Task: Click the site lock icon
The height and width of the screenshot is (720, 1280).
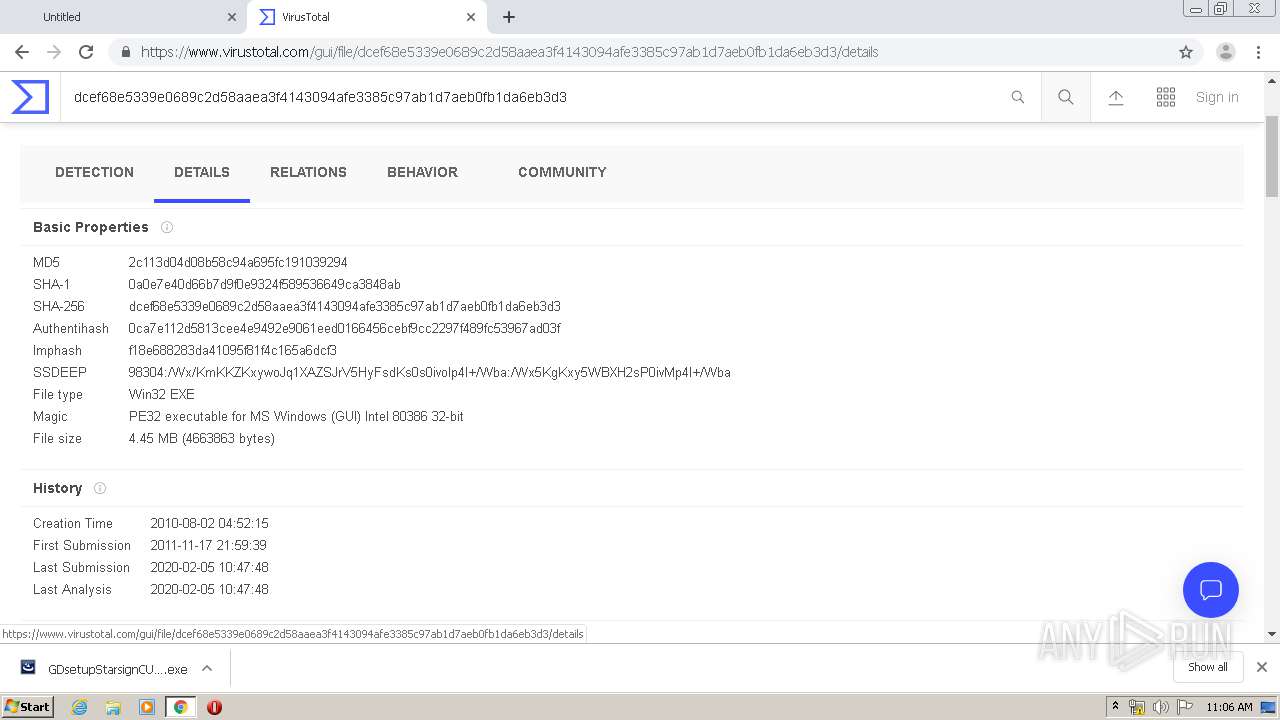Action: 126,52
